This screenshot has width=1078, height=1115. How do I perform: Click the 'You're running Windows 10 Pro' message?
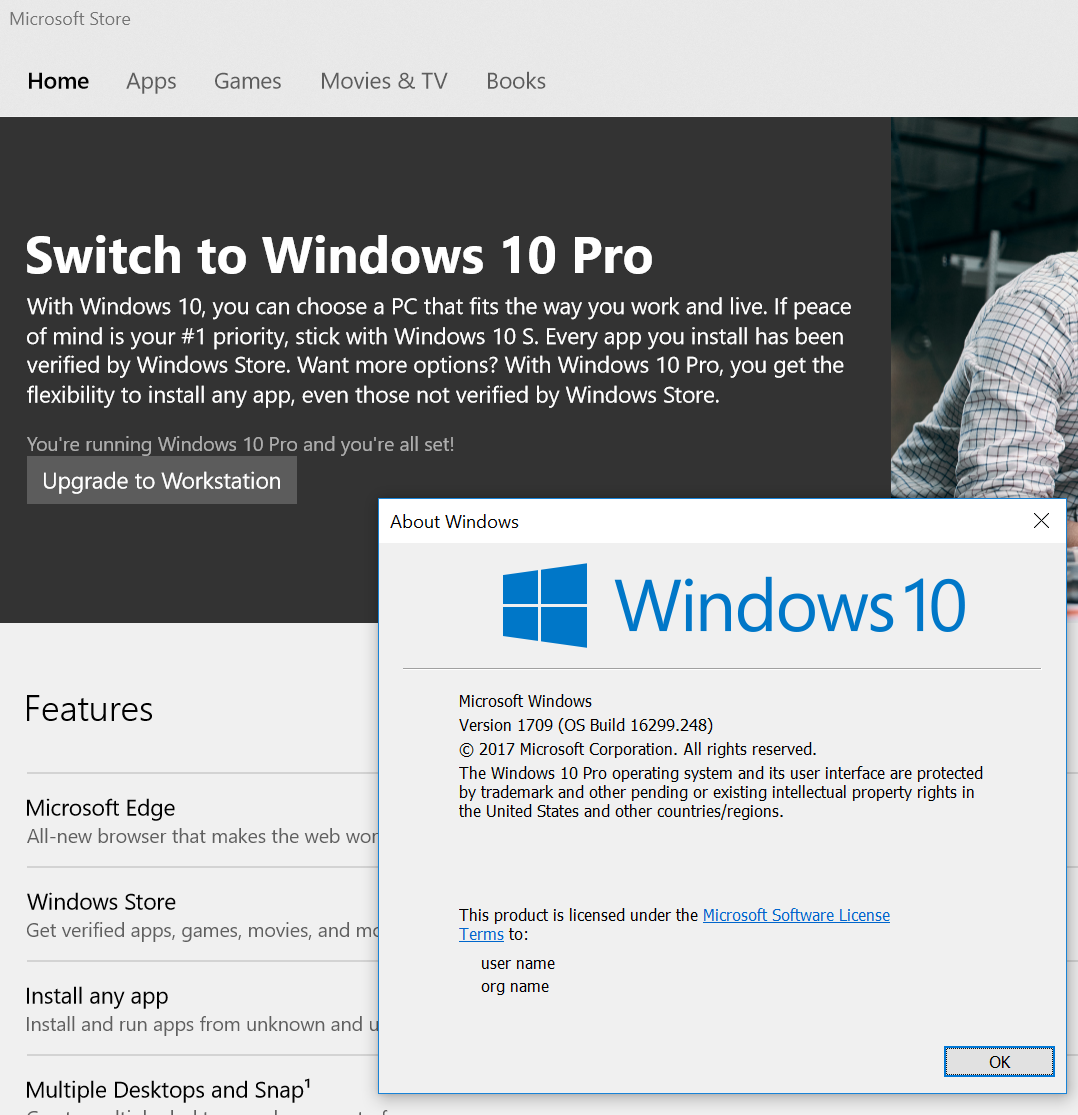[240, 444]
